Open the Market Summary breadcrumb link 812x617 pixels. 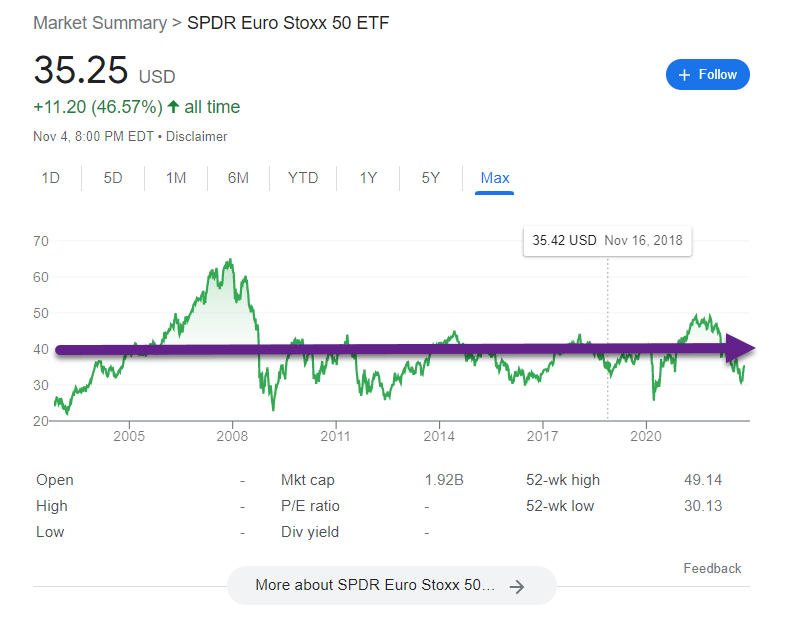pos(100,23)
